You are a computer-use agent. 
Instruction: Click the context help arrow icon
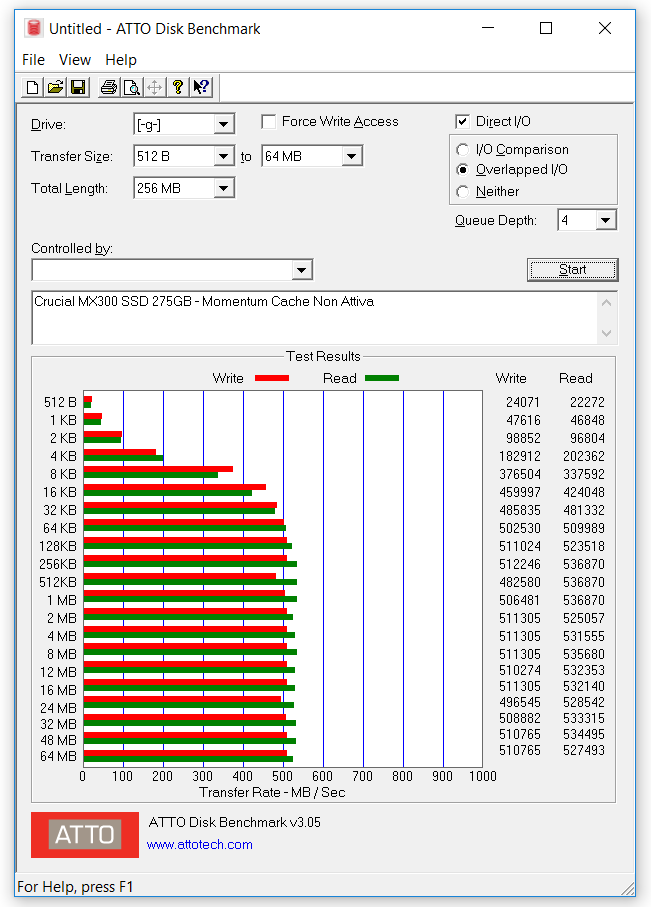click(201, 87)
